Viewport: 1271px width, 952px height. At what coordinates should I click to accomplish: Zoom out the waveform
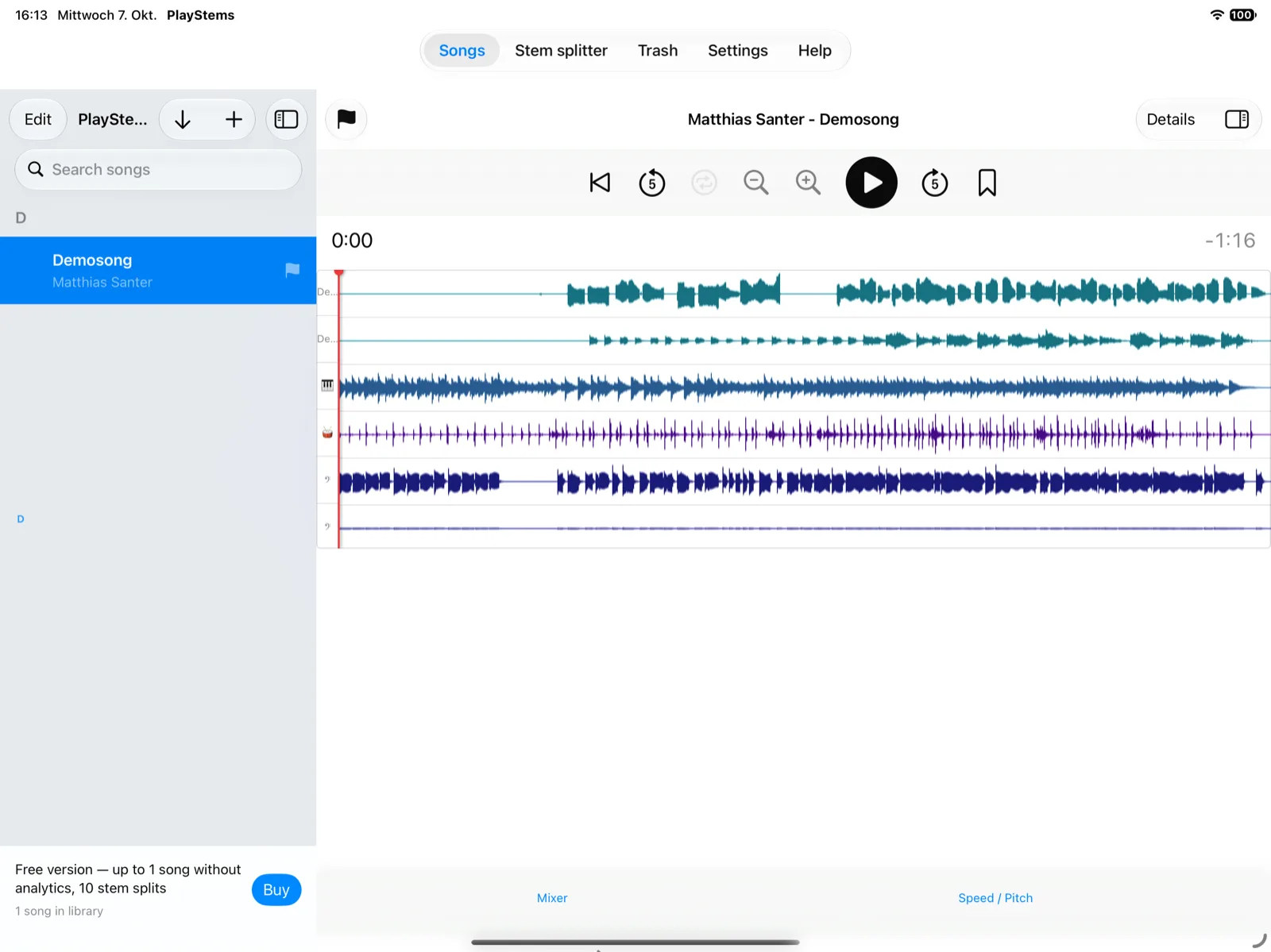point(755,183)
